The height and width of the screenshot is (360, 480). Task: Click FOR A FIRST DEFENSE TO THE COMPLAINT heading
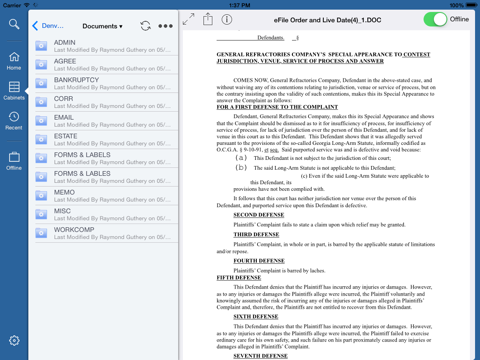click(277, 107)
